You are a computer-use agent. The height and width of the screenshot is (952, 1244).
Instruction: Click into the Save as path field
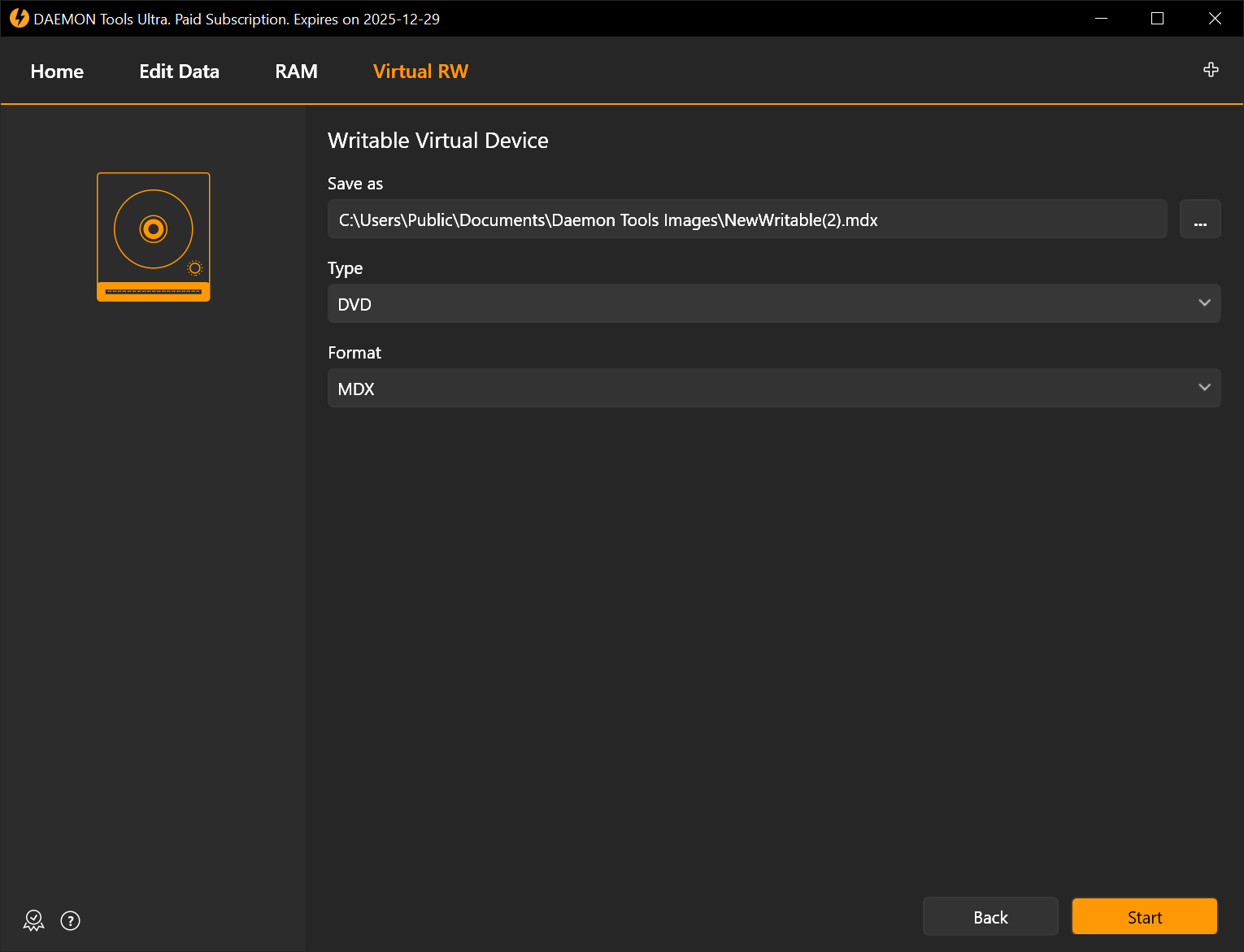[746, 220]
